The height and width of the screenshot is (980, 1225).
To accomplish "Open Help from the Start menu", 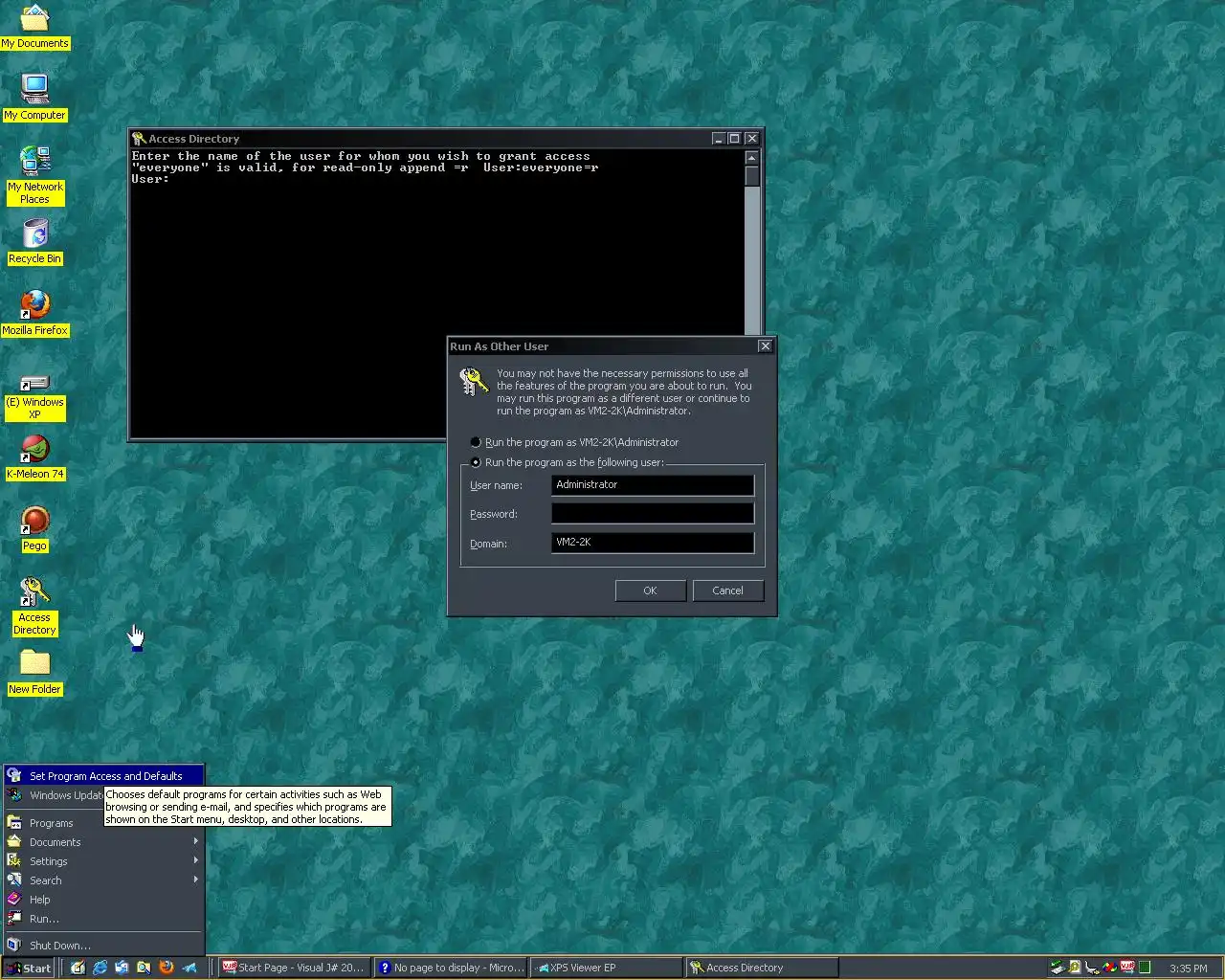I will point(103,900).
